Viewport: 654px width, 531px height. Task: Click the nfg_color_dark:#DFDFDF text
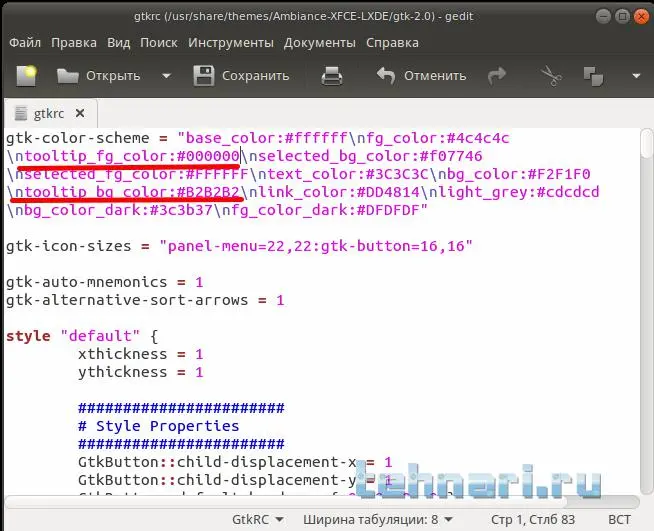tap(320, 210)
